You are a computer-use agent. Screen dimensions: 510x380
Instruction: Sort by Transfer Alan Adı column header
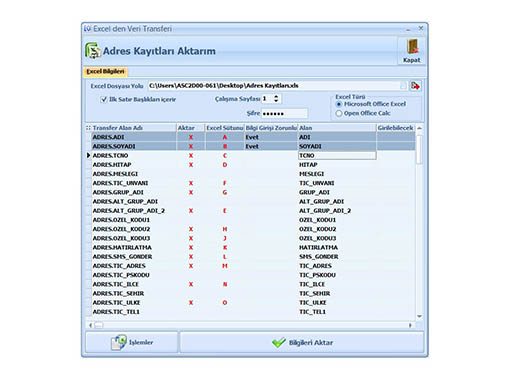(x=134, y=128)
